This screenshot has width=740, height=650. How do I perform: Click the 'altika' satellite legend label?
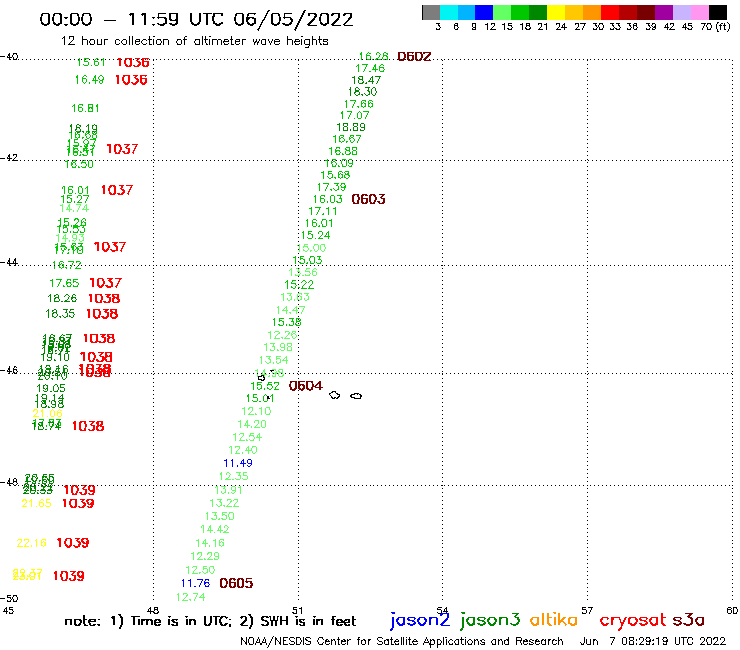coord(554,620)
